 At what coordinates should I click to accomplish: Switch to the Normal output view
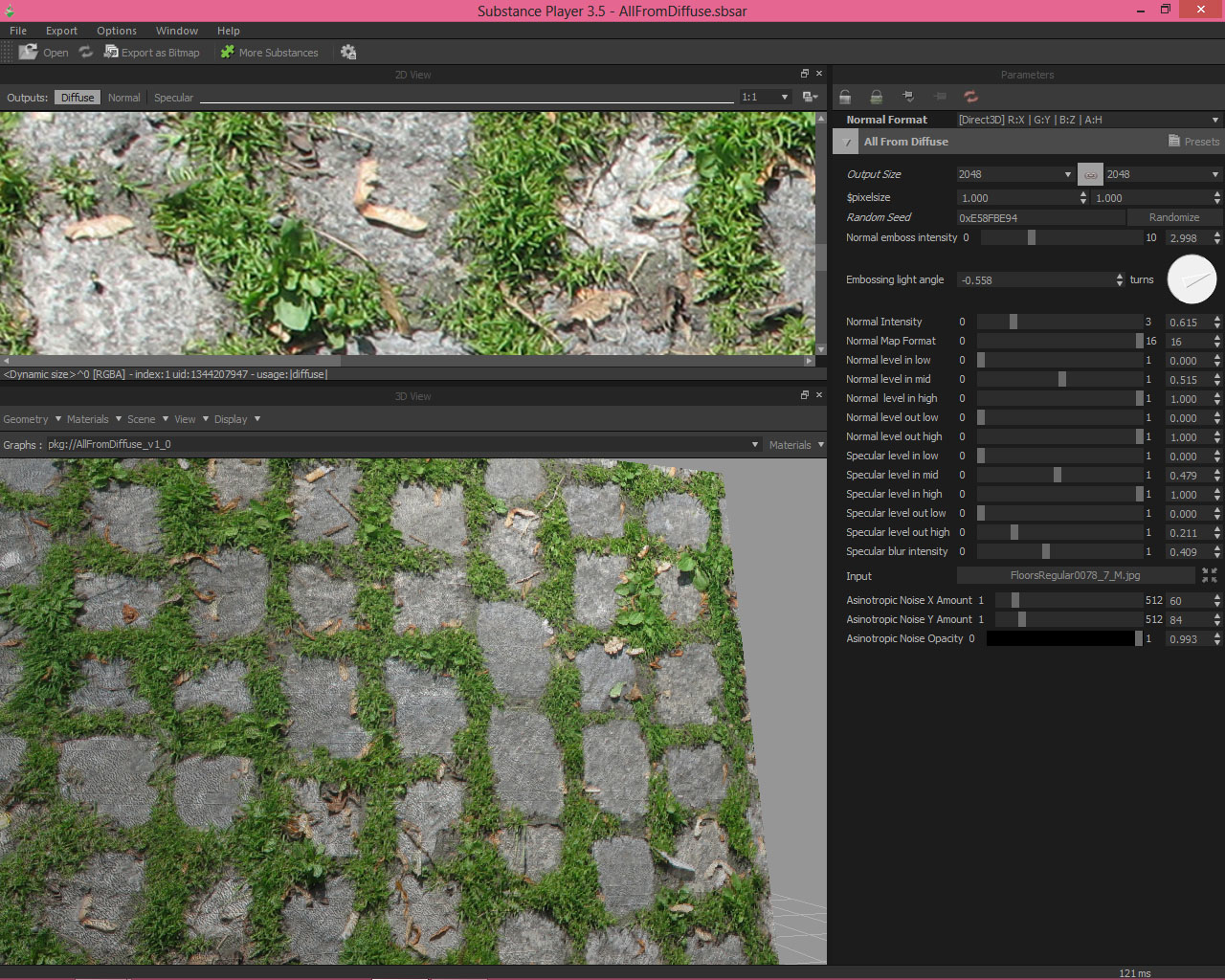coord(123,97)
